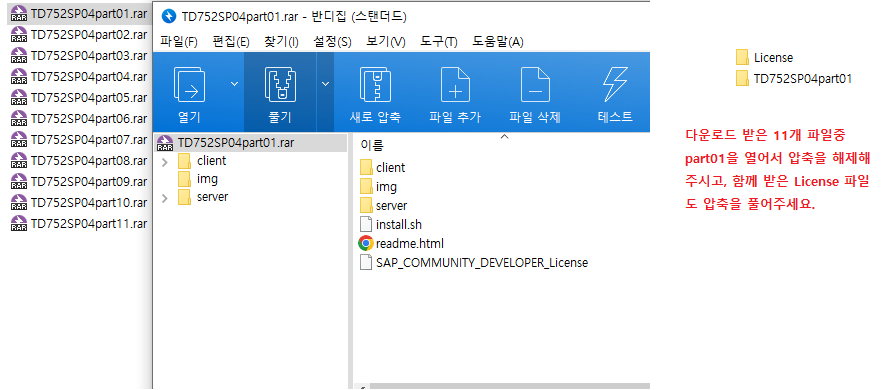
Task: Select TD752SP04part05.rar in Explorer list
Action: point(79,97)
